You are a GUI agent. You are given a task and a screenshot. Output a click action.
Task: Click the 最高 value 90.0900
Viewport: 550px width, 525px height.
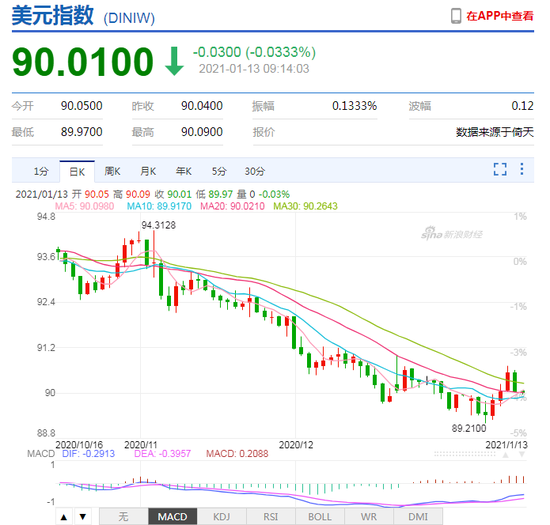coord(202,132)
